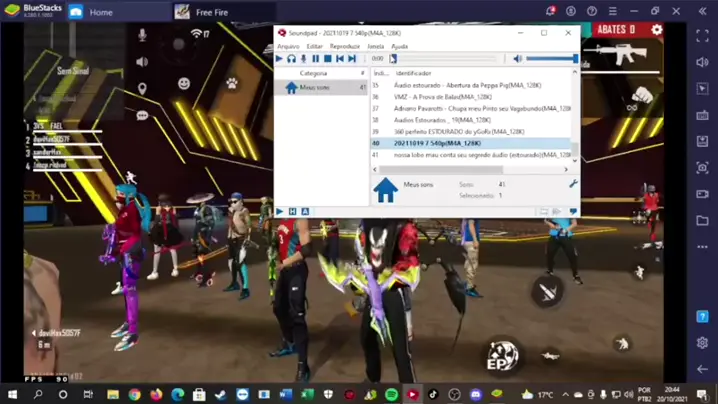718x404 pixels.
Task: Open the Arquivo menu
Action: tap(288, 46)
